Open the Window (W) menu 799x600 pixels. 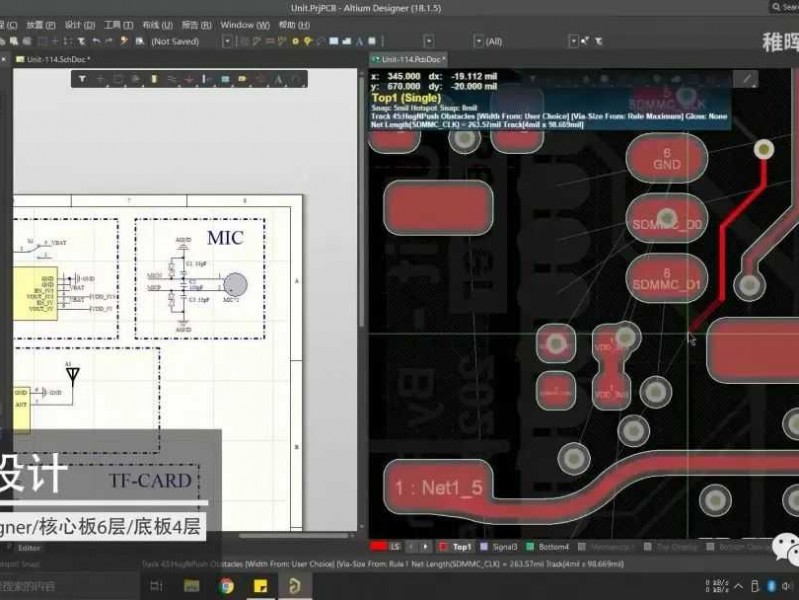(x=245, y=25)
